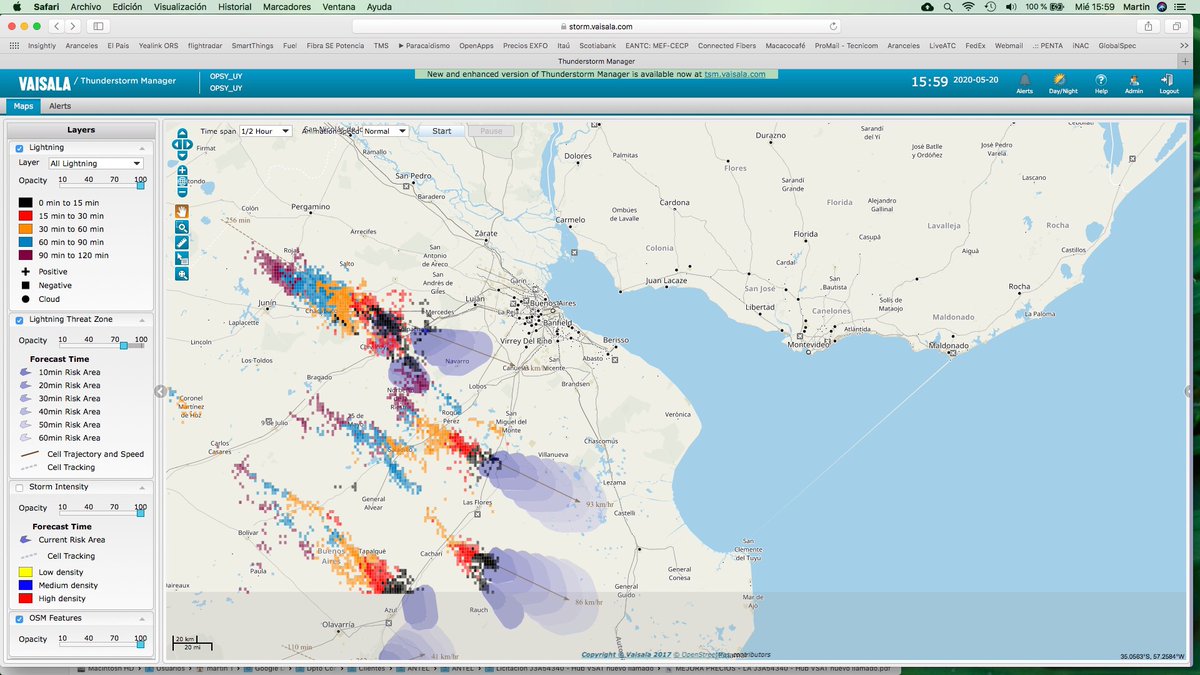
Task: Select the box zoom magnifier tool
Action: pos(182,228)
